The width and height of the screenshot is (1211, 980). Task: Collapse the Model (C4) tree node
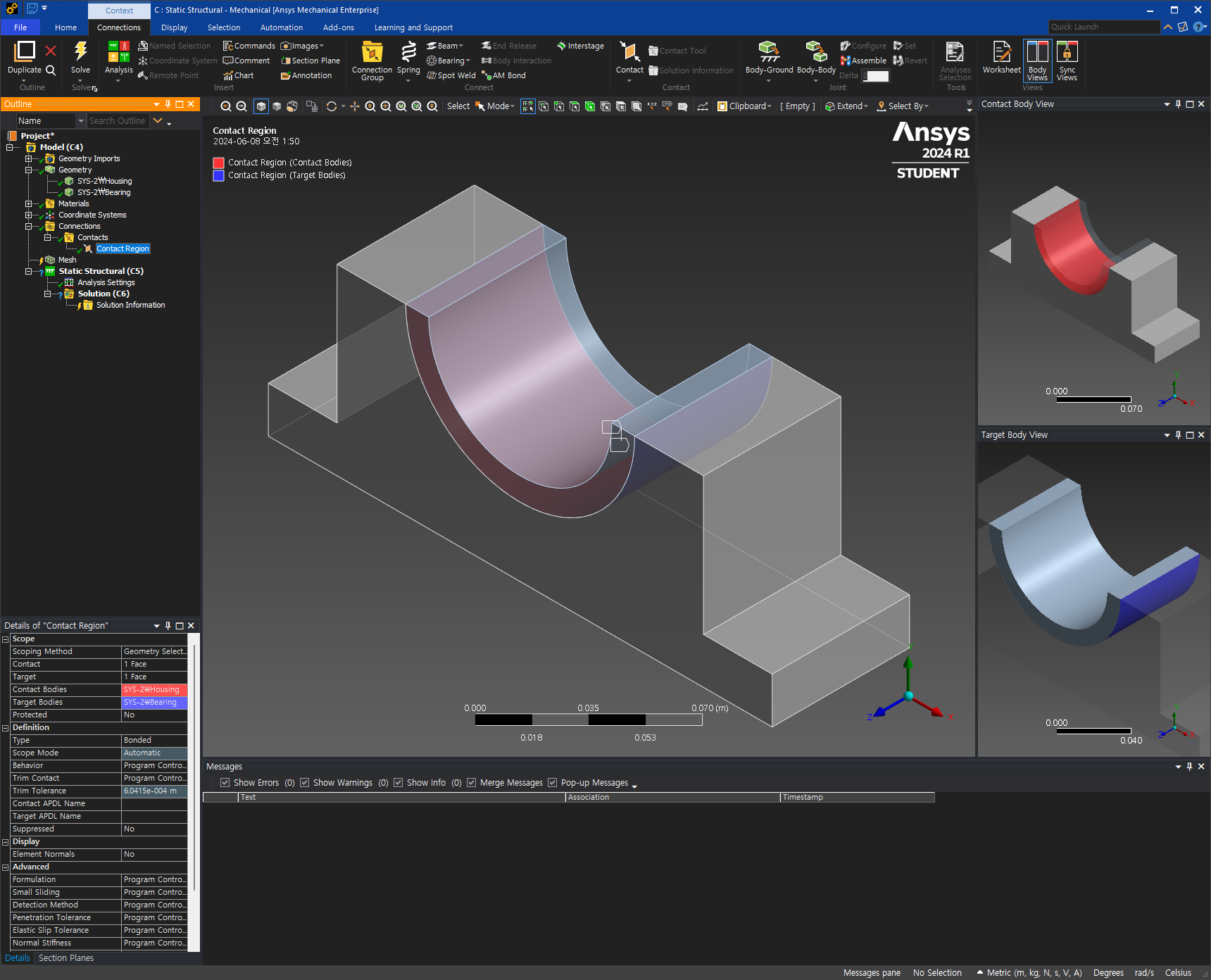pos(10,147)
